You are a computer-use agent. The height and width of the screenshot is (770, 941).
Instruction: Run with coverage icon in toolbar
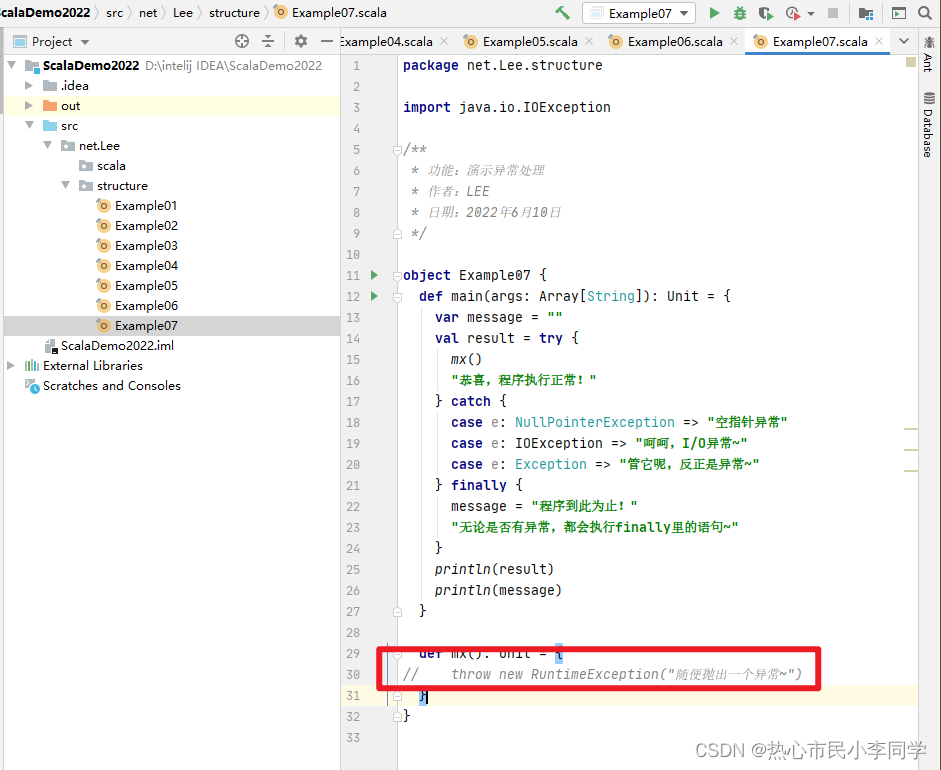(766, 13)
